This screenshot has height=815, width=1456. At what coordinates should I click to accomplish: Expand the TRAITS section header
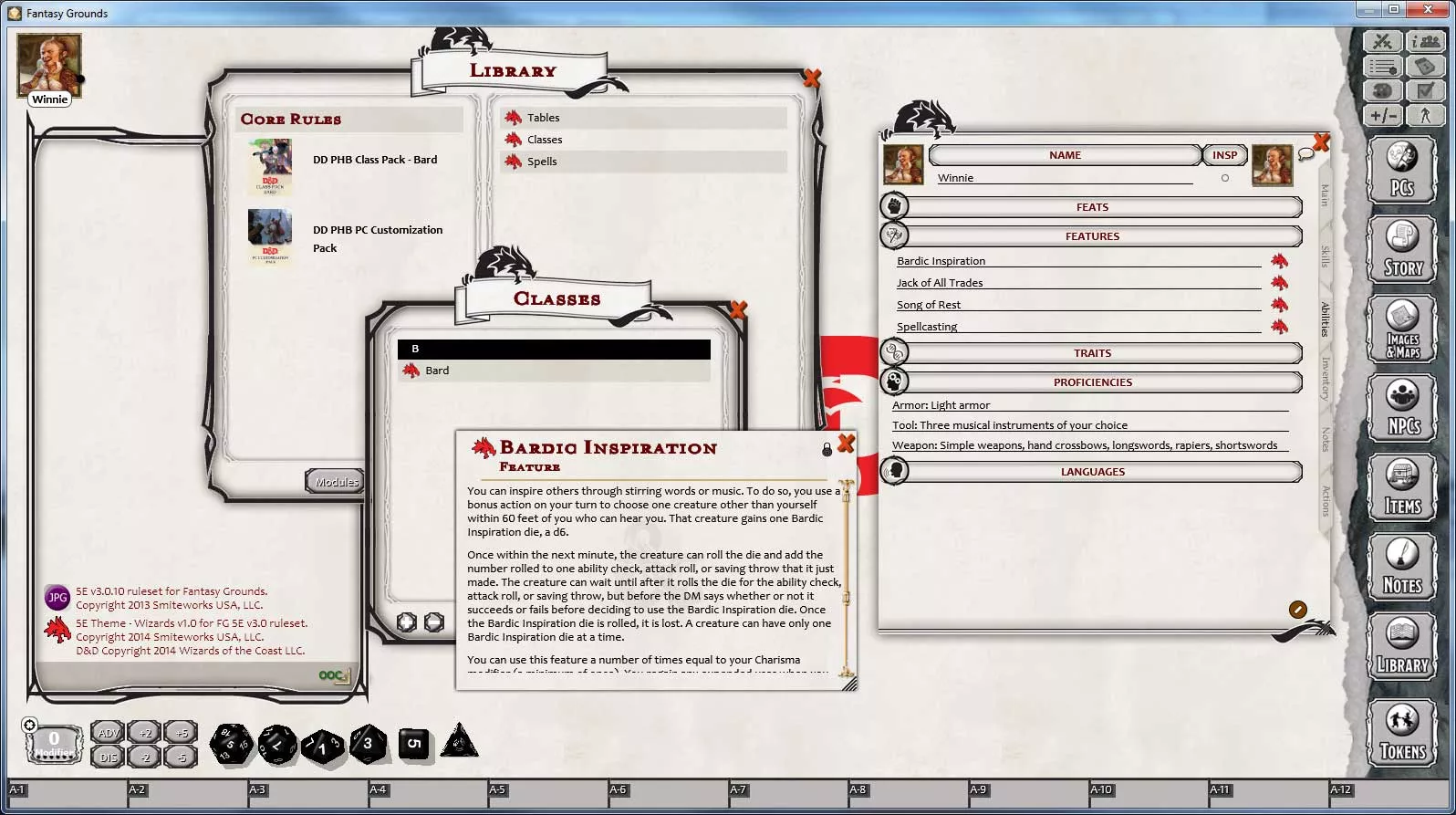[1092, 353]
